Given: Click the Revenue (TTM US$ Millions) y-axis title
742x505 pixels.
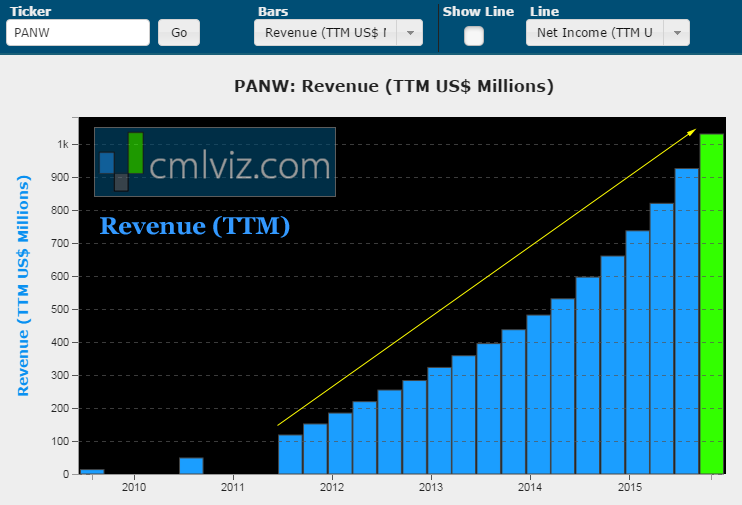Looking at the screenshot, I should (x=23, y=285).
